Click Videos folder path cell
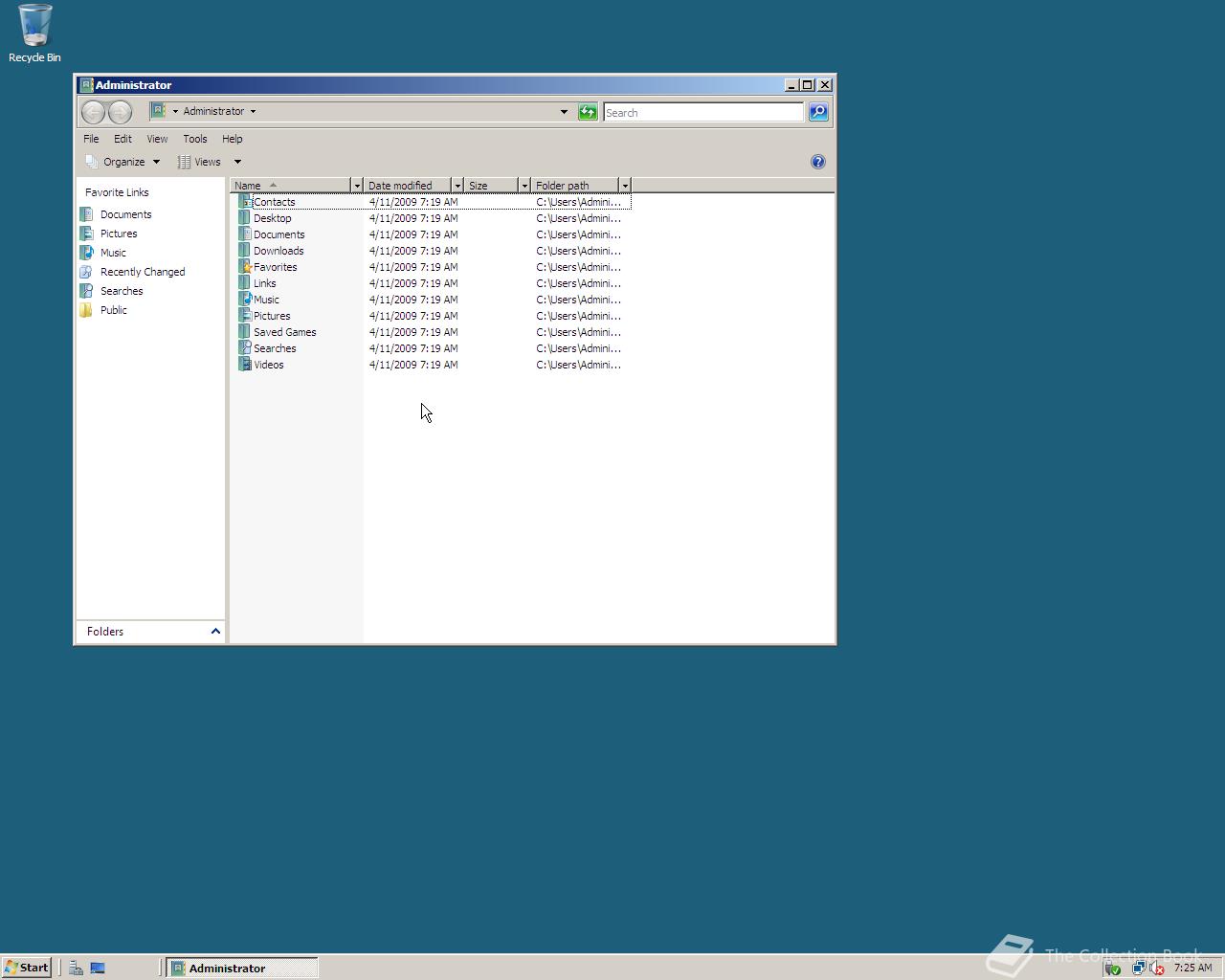Screen dimensions: 1225x980 click(578, 365)
